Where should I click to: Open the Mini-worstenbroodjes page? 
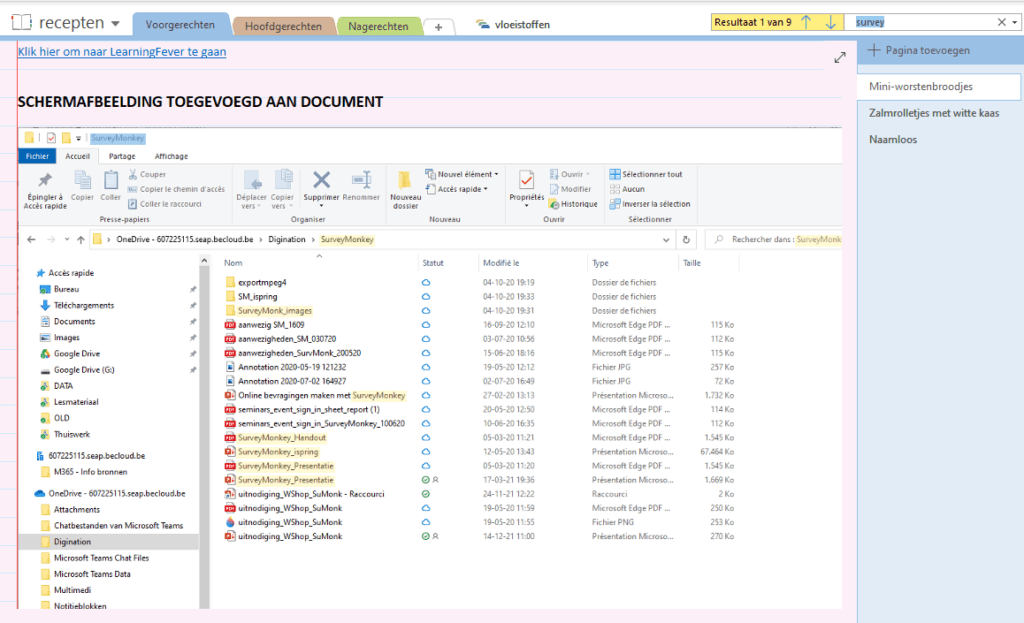939,86
